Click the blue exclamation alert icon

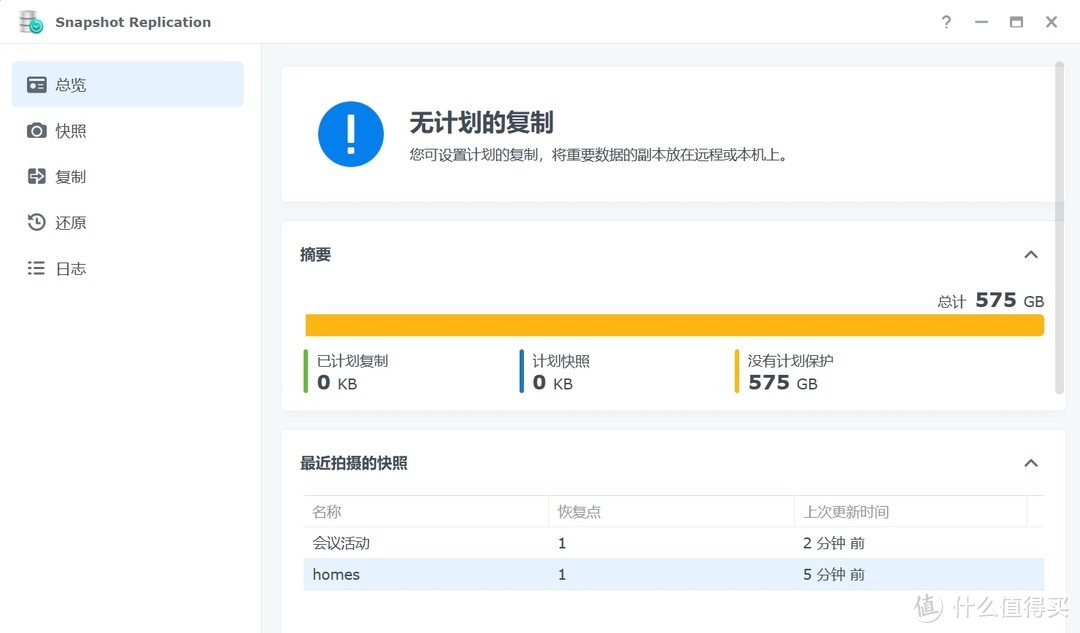click(x=351, y=134)
